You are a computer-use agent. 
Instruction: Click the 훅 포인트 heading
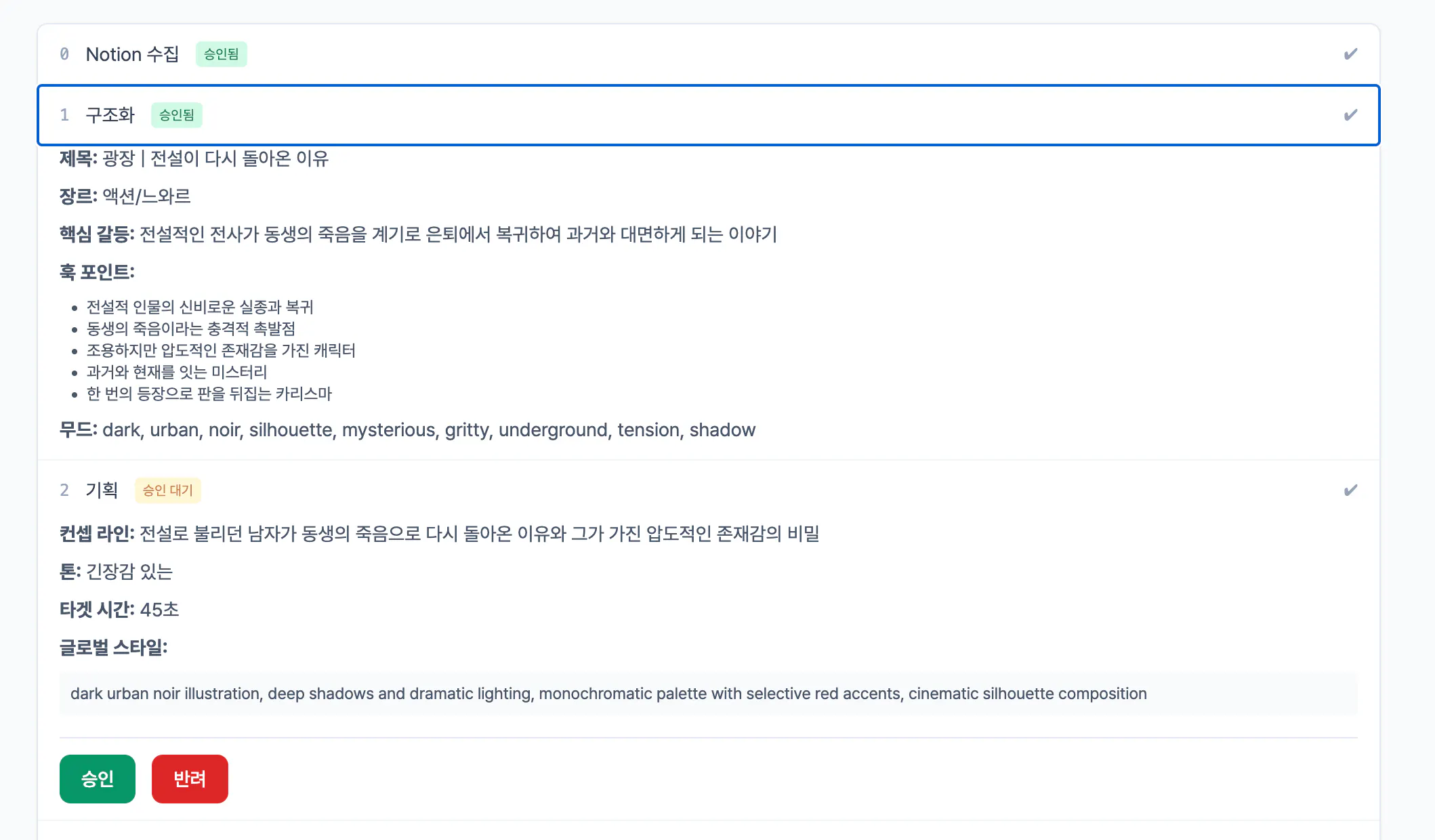coord(97,272)
